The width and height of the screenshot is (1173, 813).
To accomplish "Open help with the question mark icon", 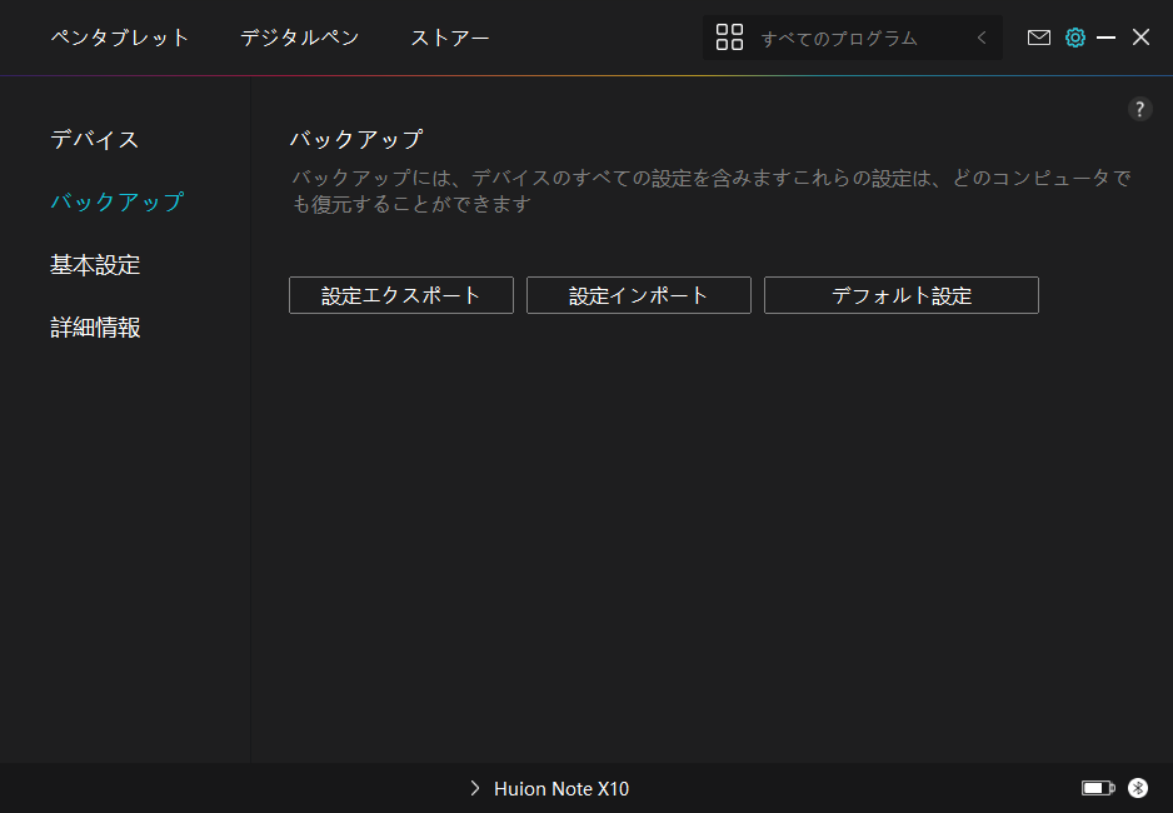I will click(1140, 110).
